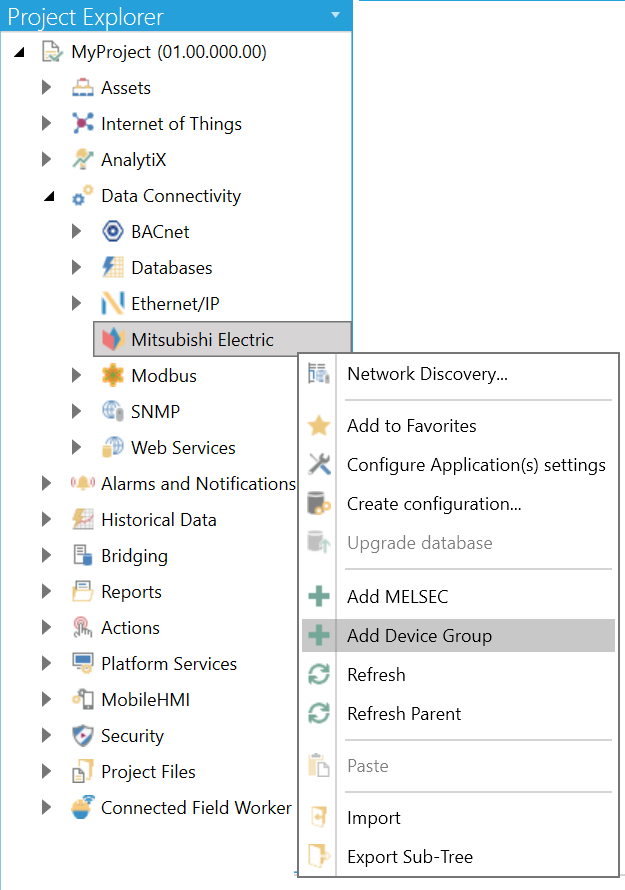The width and height of the screenshot is (625, 890).
Task: Click the Security shield icon
Action: tap(83, 736)
